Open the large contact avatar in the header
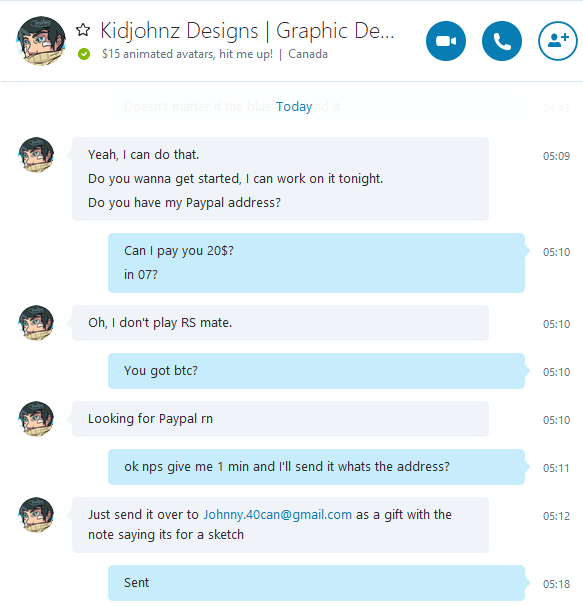 click(x=41, y=41)
